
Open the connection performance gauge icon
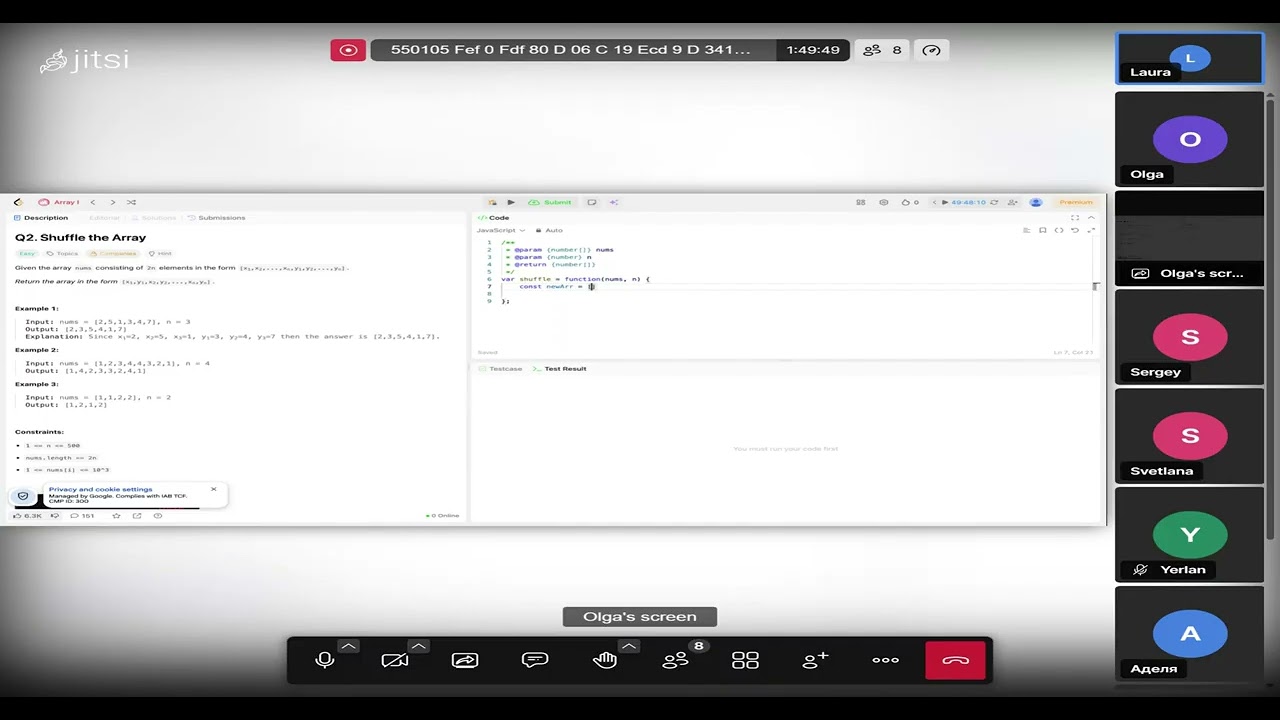click(x=932, y=50)
